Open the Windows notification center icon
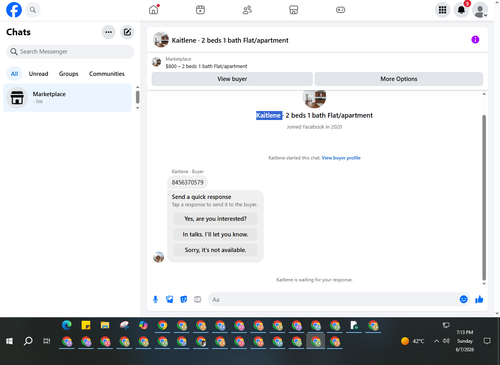The width and height of the screenshot is (500, 365). click(487, 341)
